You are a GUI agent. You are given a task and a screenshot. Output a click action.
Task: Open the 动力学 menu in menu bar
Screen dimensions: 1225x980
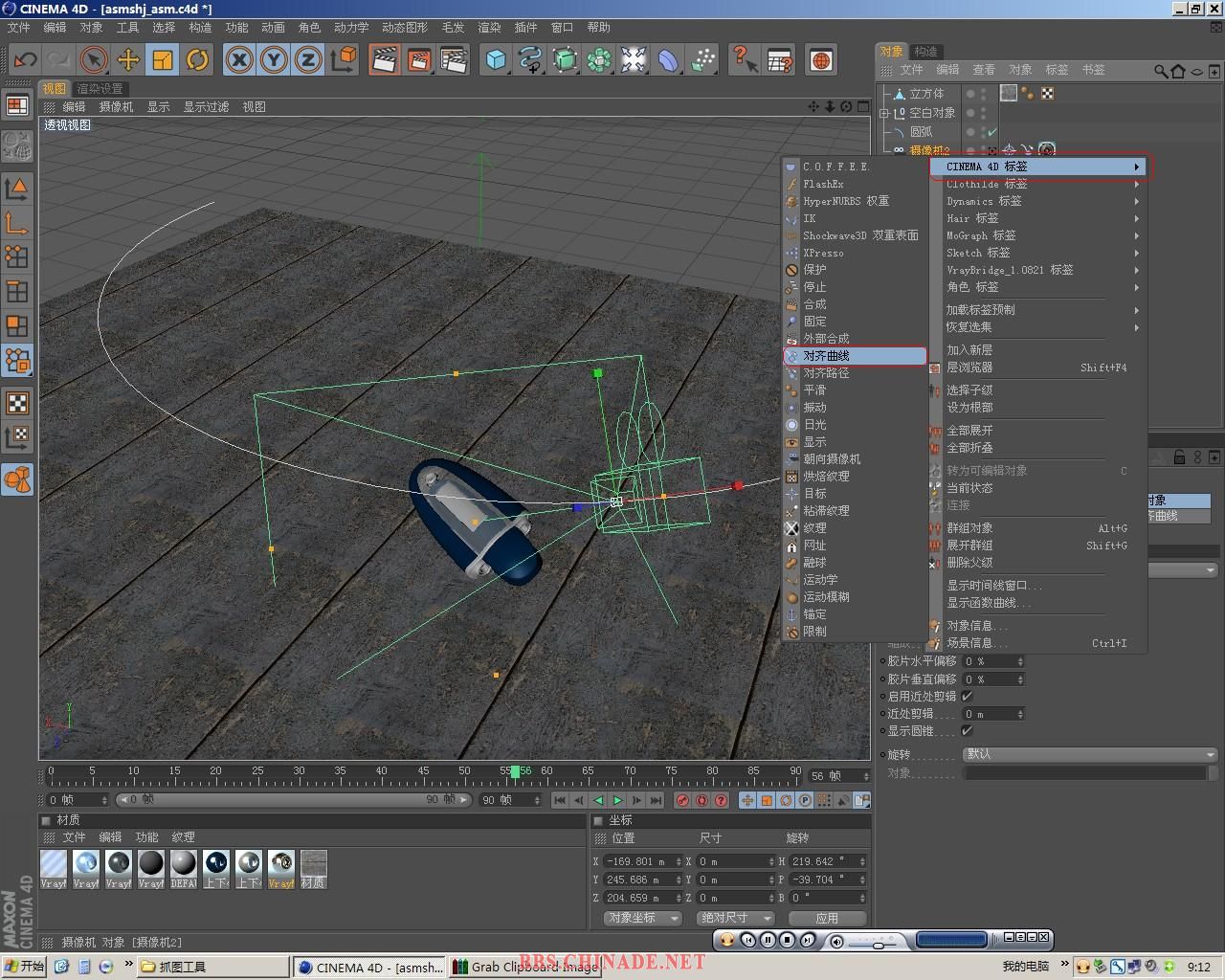coord(351,27)
